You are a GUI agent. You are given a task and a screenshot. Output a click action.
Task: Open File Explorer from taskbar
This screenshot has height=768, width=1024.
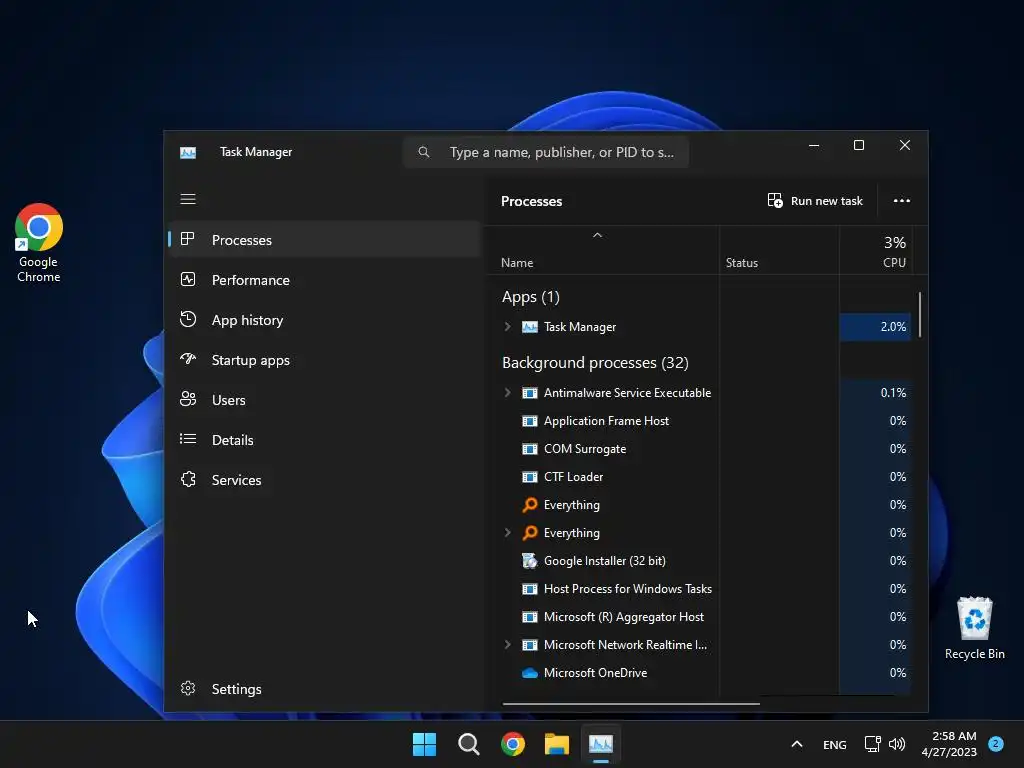[x=557, y=744]
